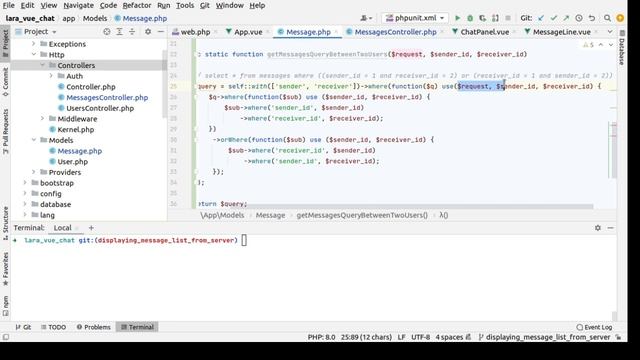Viewport: 640px width, 360px height.
Task: Start debugging with the green bug icon
Action: [x=470, y=18]
